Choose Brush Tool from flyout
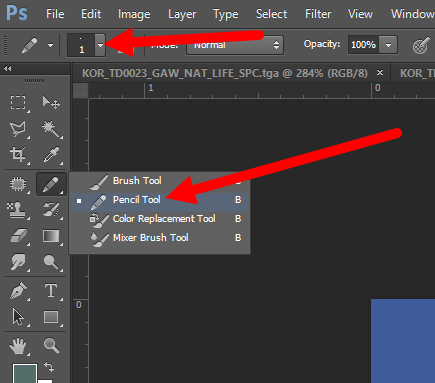This screenshot has width=435, height=383. (160, 181)
